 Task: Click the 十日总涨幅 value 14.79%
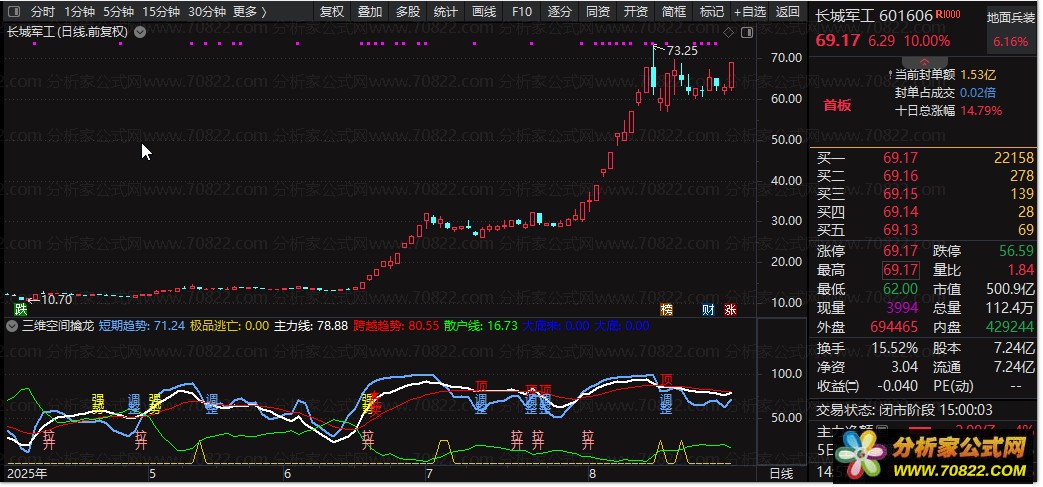pyautogui.click(x=980, y=111)
